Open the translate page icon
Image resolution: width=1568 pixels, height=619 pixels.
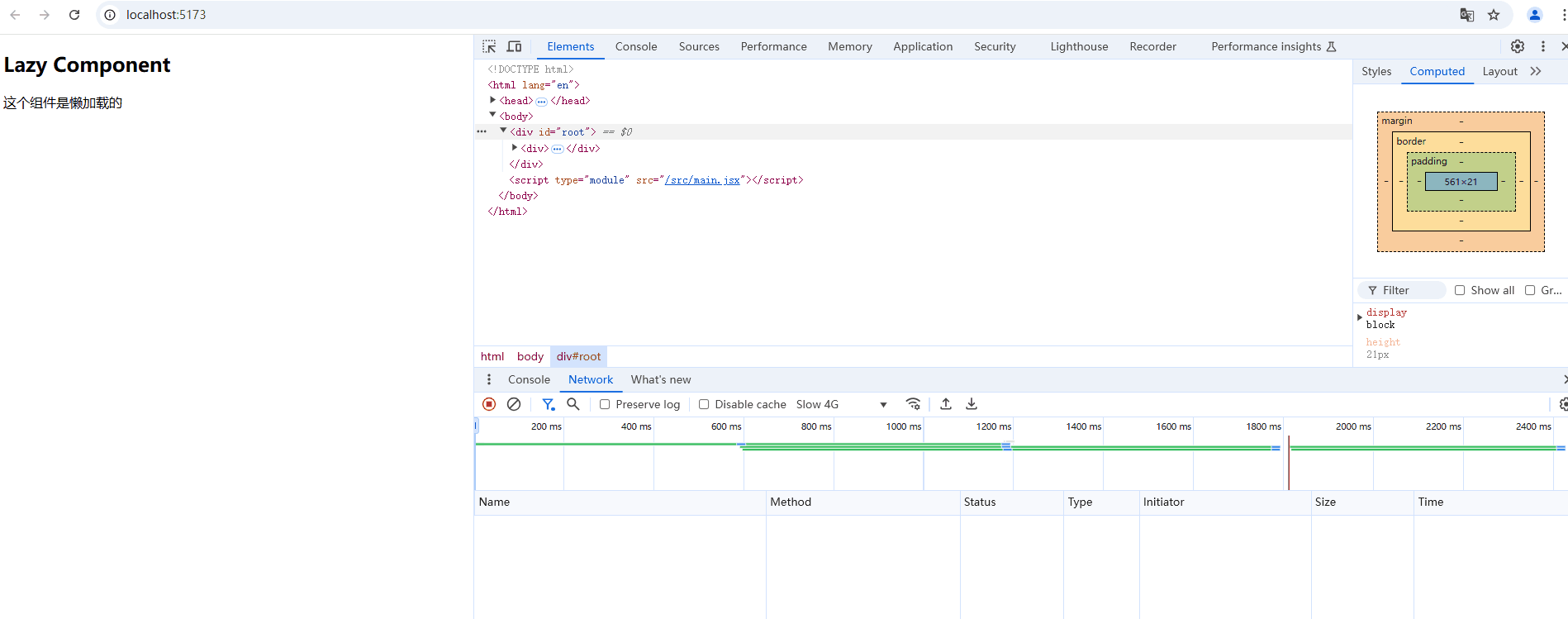pos(1467,15)
